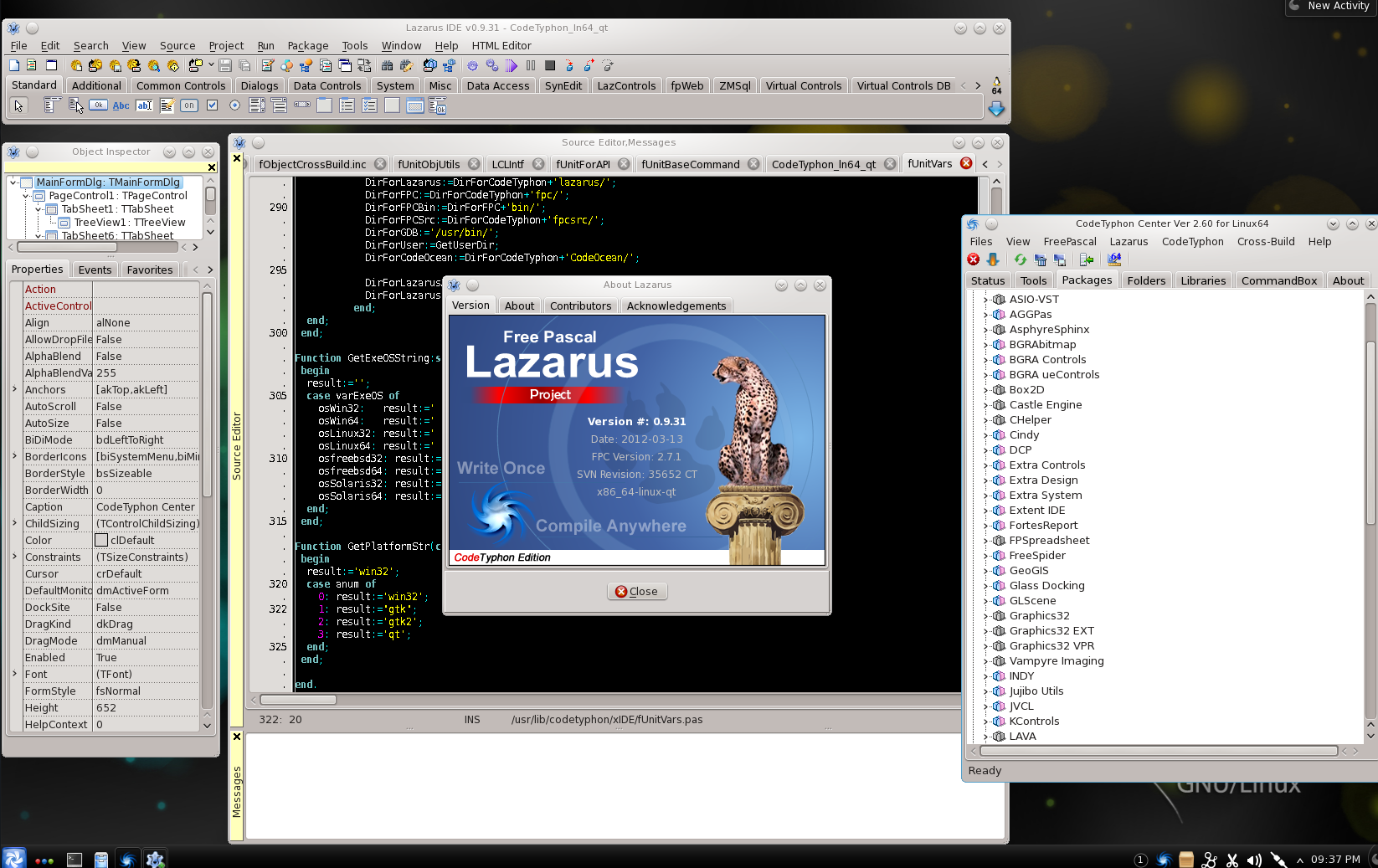Close the Messages panel with its x
The width and height of the screenshot is (1378, 868).
[x=236, y=737]
